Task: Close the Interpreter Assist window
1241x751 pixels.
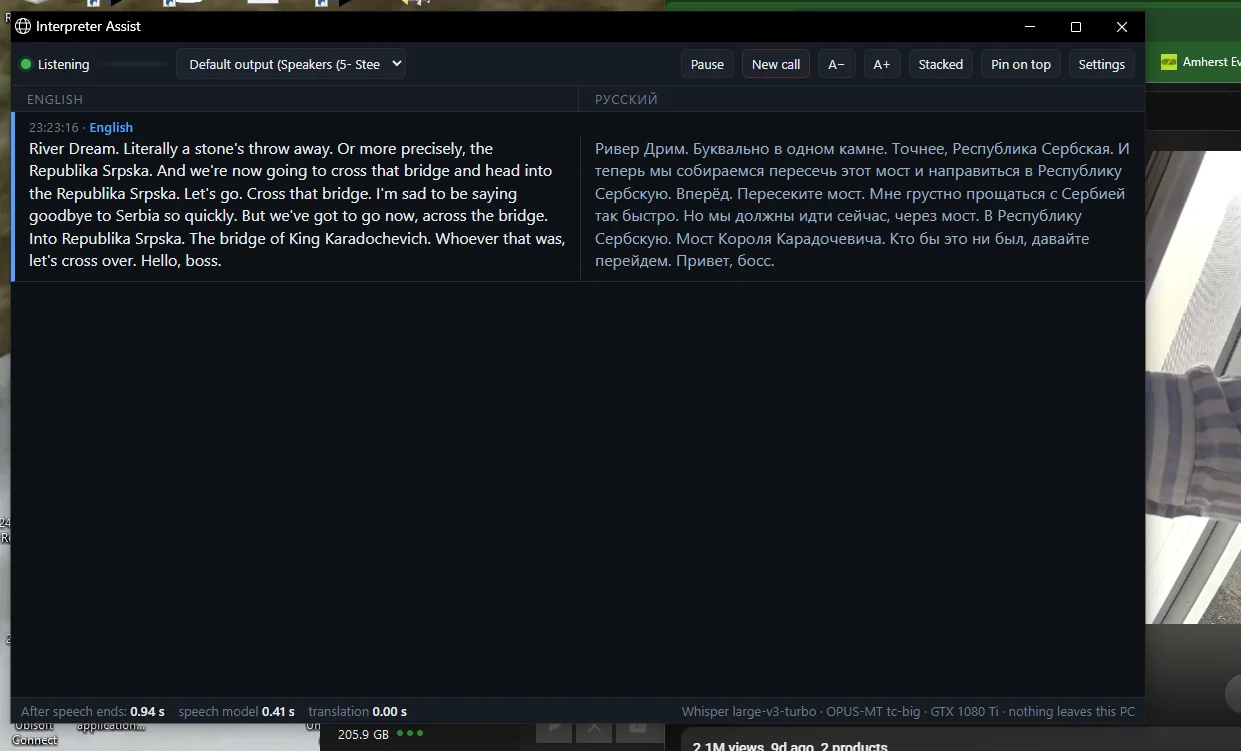Action: [x=1122, y=27]
